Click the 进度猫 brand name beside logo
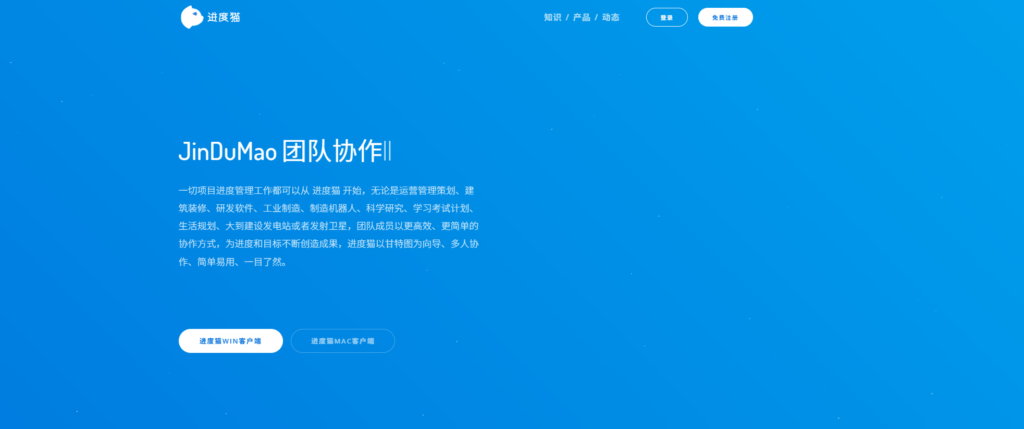This screenshot has width=1024, height=429. coord(223,17)
